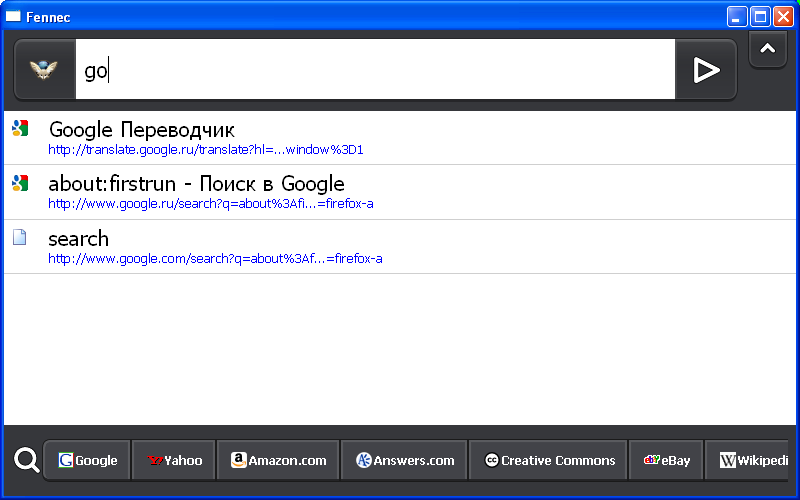This screenshot has width=800, height=500.
Task: Collapse the toolbar with the up chevron
Action: (768, 49)
